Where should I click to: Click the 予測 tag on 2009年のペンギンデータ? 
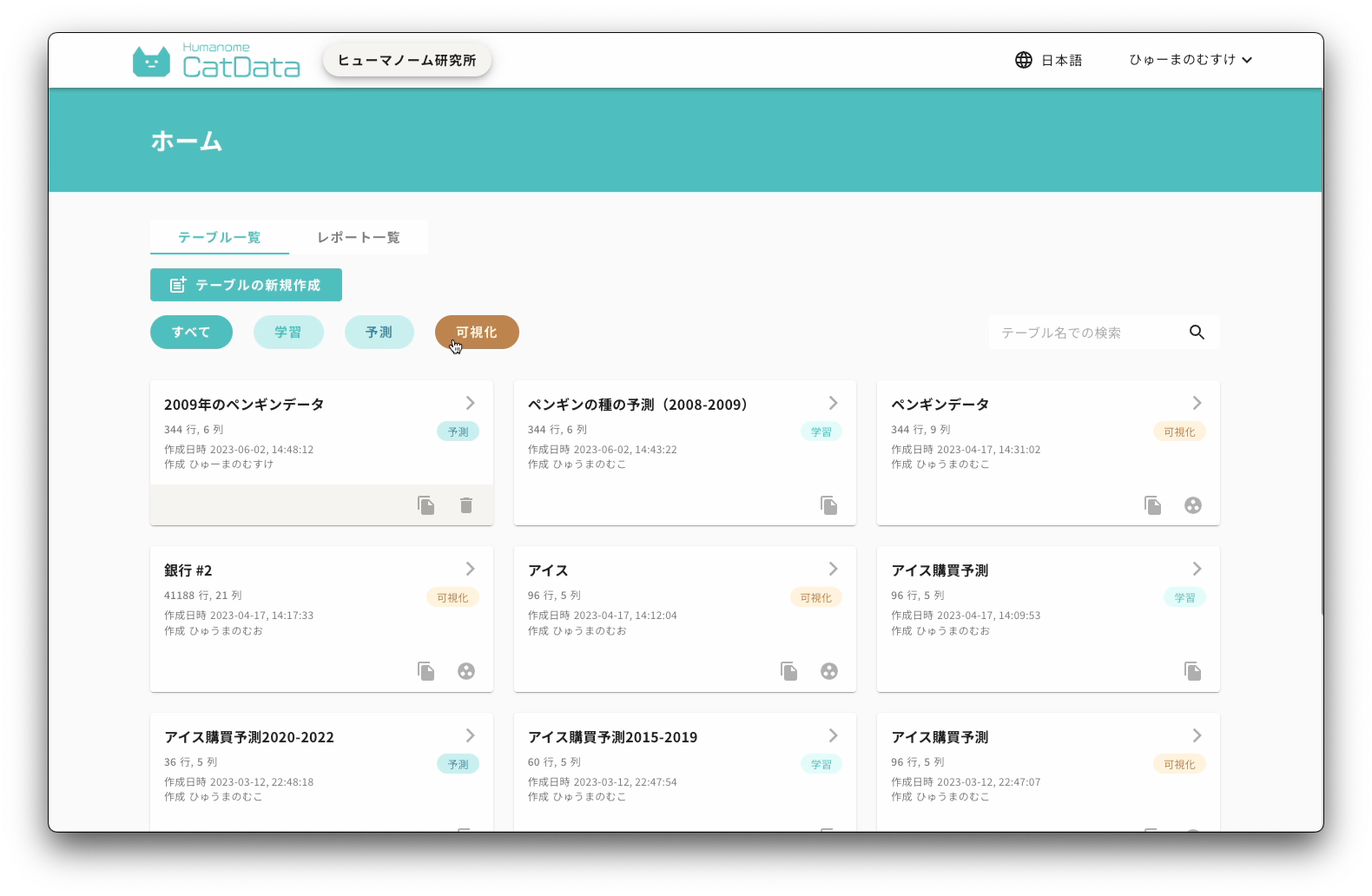tap(458, 432)
